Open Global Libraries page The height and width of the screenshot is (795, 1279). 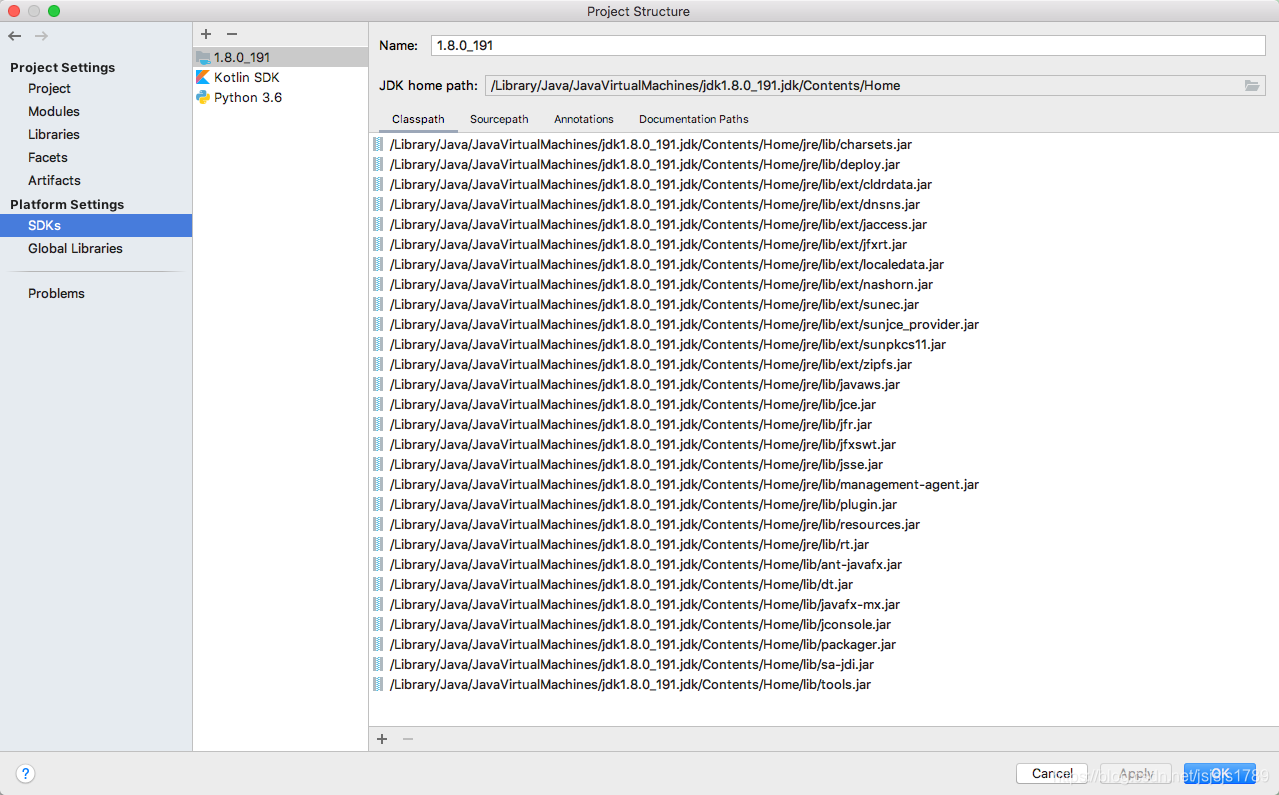pos(75,248)
